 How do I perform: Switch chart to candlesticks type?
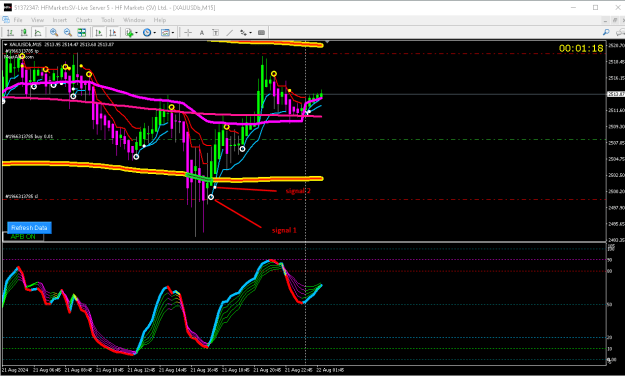[24, 33]
